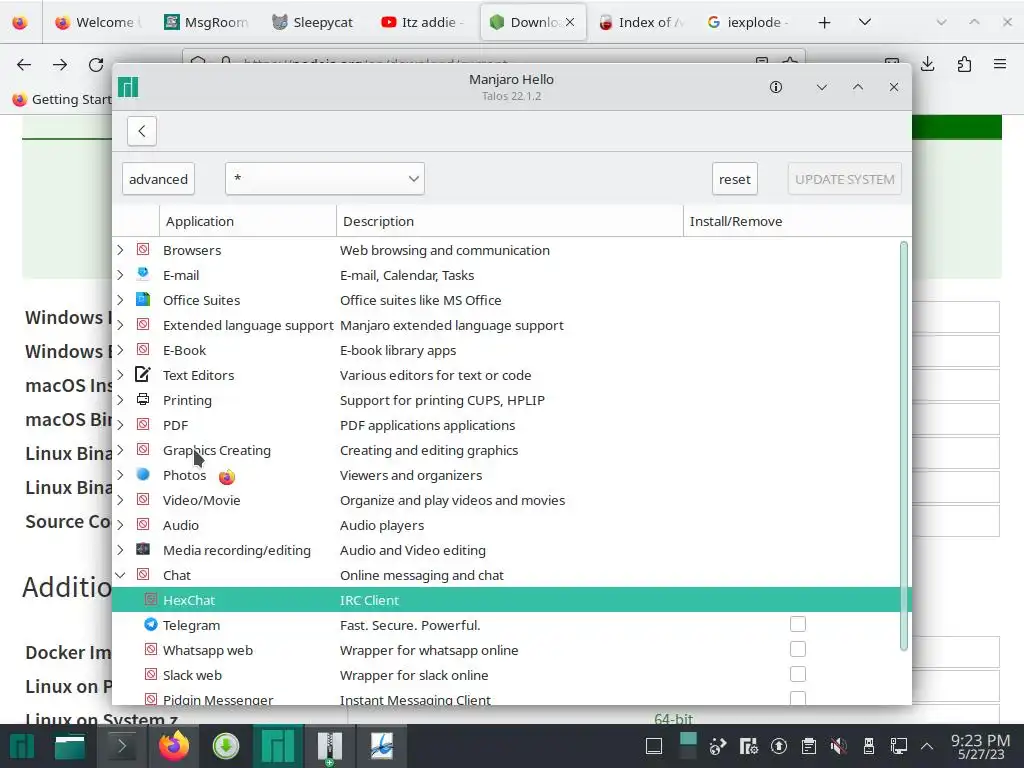Click the Office Suites category icon
Screen dimensions: 1024x768
[x=143, y=299]
